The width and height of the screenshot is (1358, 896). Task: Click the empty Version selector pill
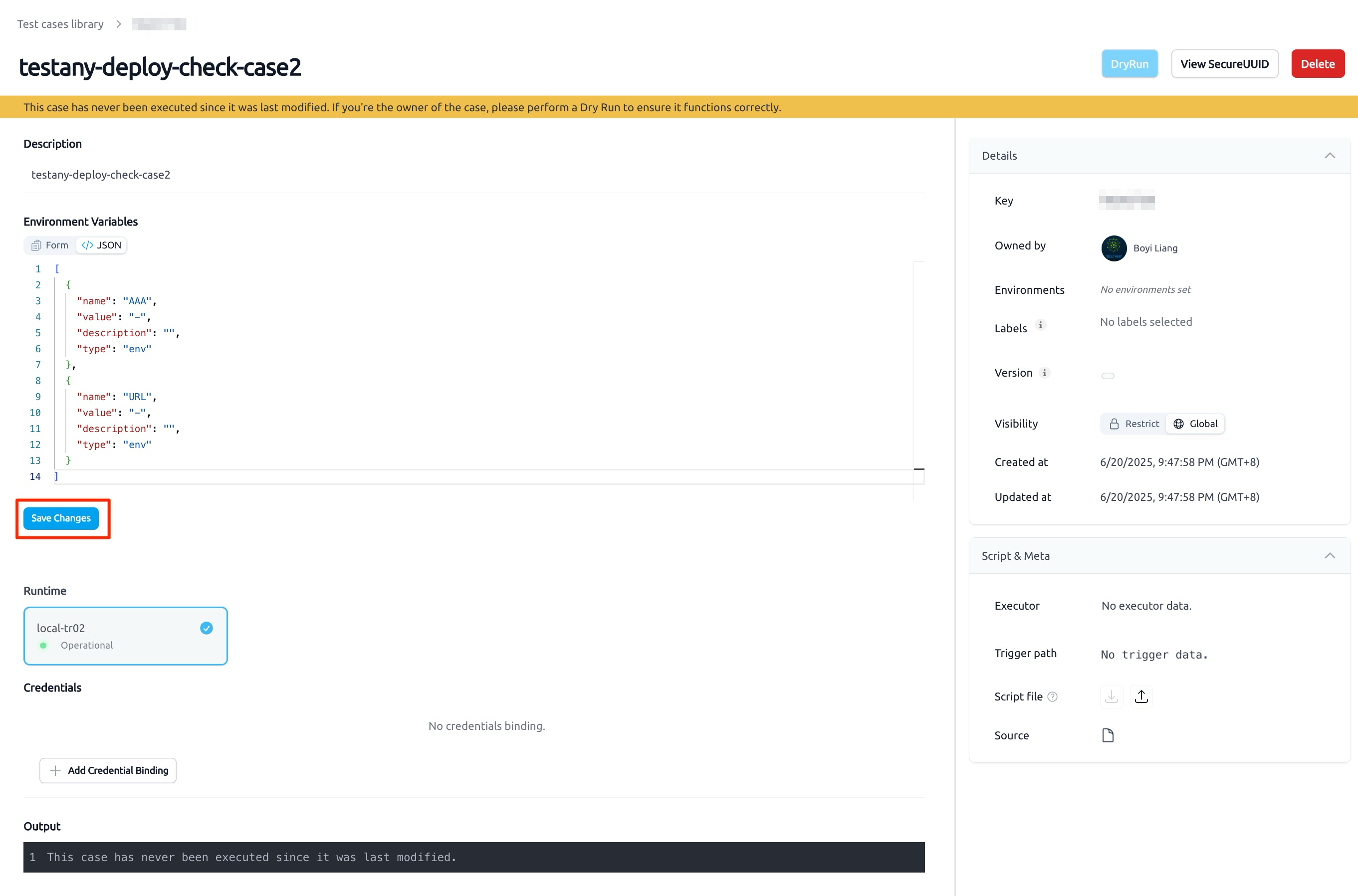[1108, 376]
